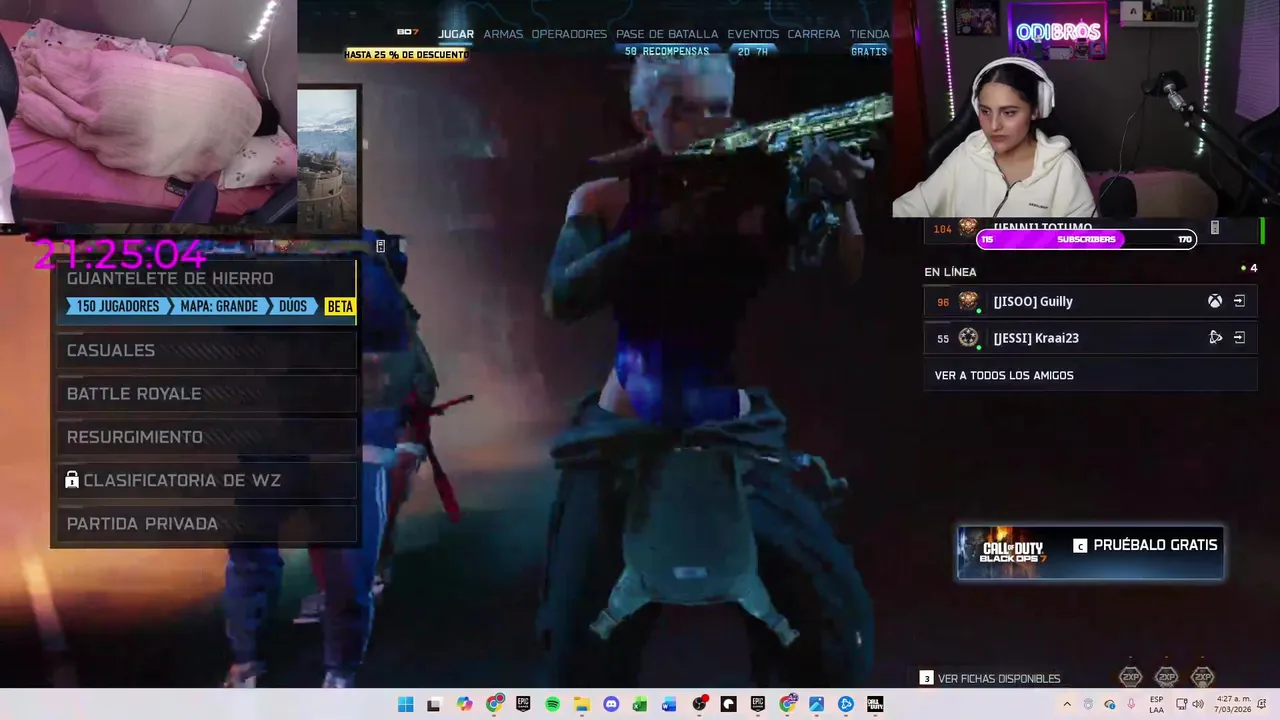Open File Explorer from taskbar
The height and width of the screenshot is (720, 1280).
[582, 704]
